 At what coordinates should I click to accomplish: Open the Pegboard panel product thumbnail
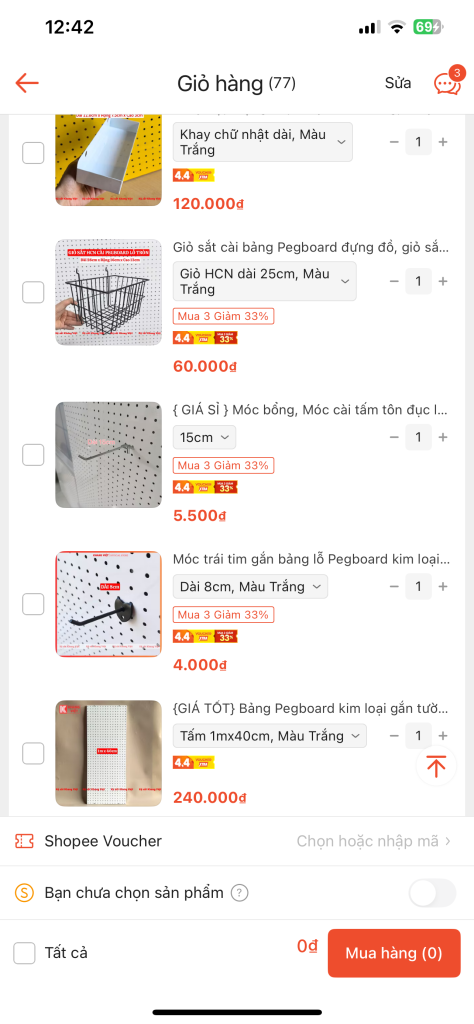click(x=108, y=754)
